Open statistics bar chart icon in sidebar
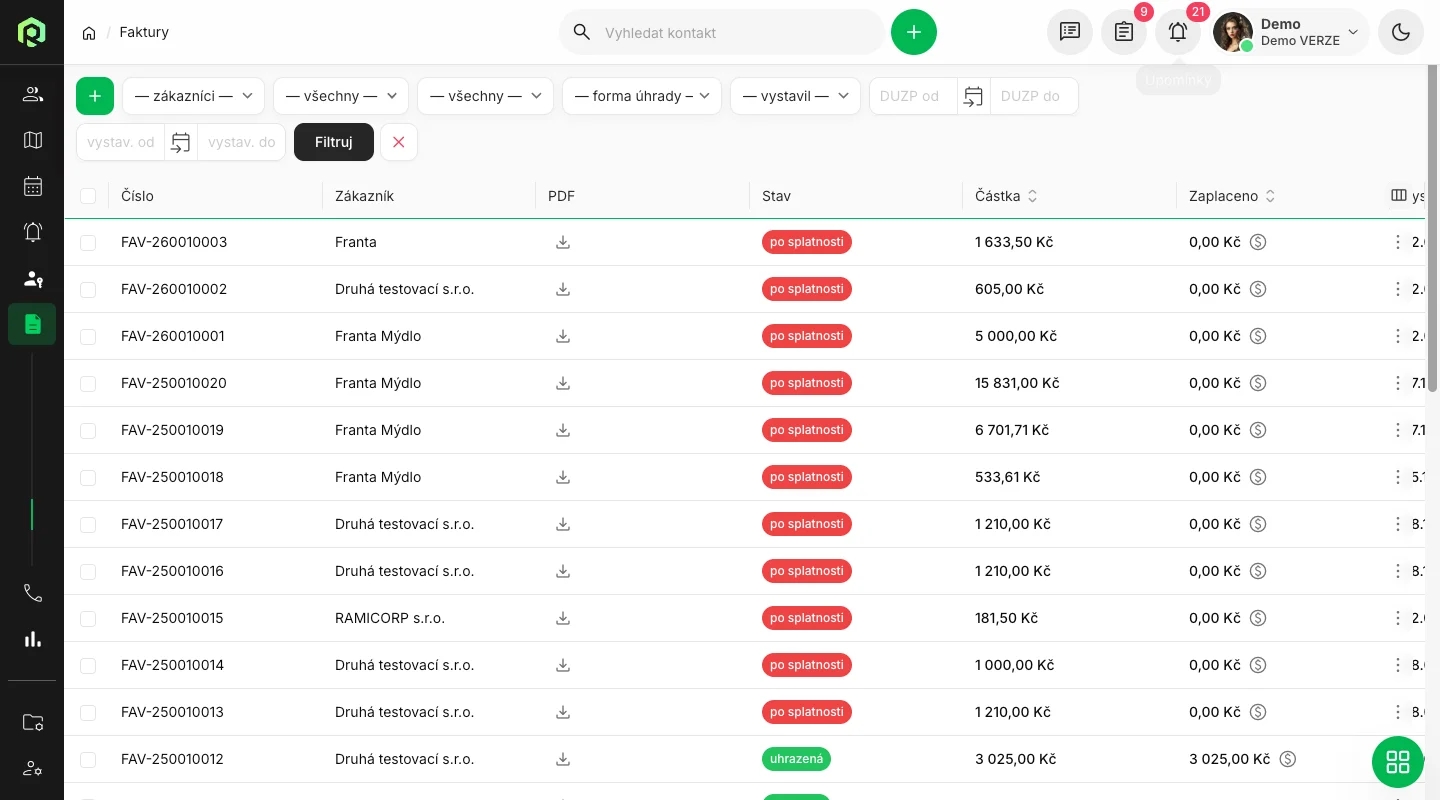The width and height of the screenshot is (1440, 800). click(x=33, y=639)
